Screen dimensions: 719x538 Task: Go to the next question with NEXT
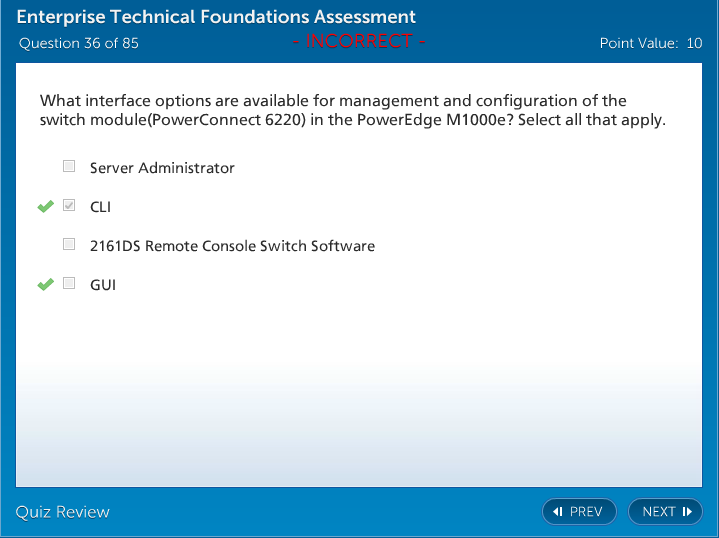665,512
